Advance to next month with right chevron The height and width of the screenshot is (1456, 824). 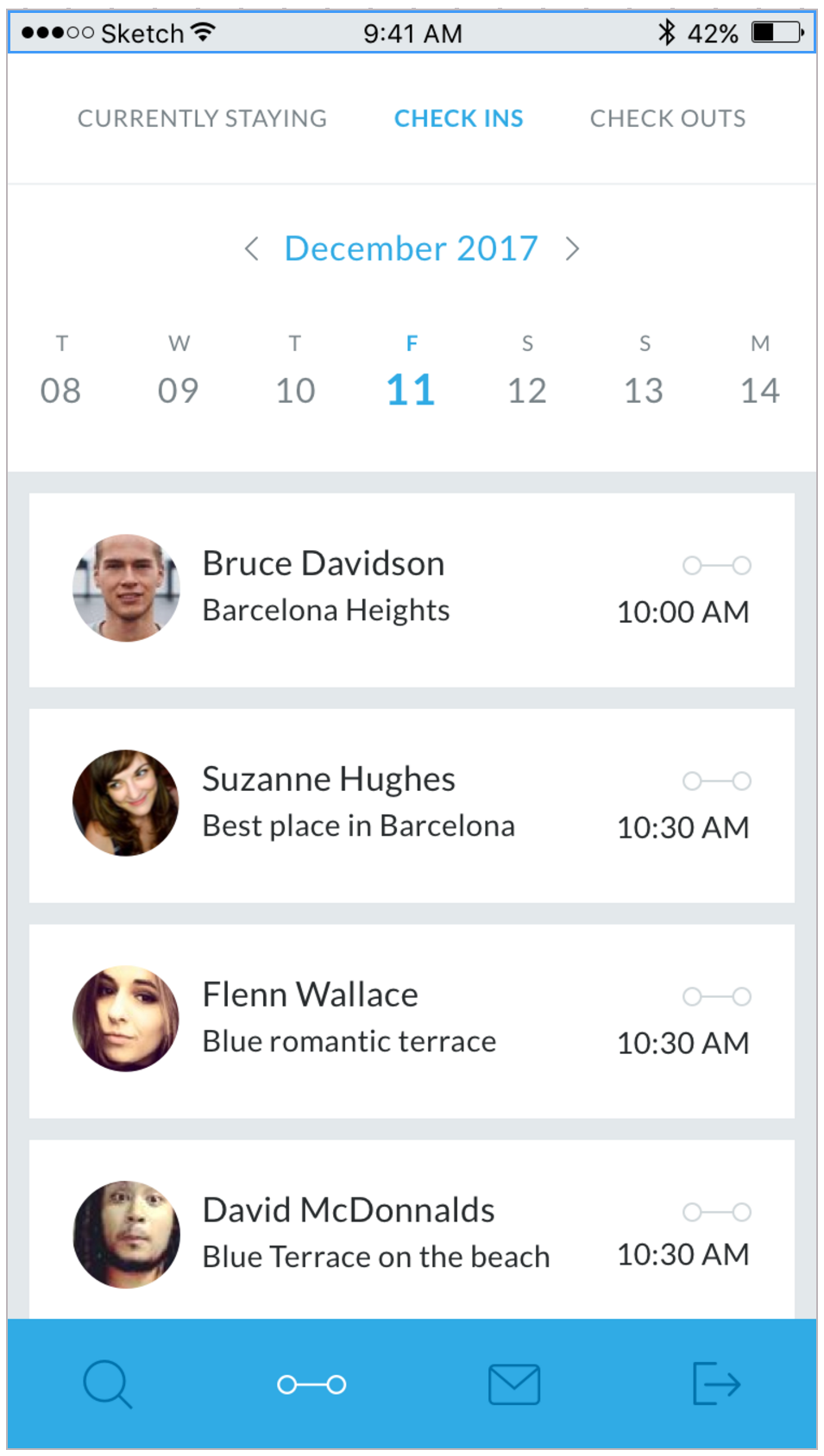click(572, 249)
